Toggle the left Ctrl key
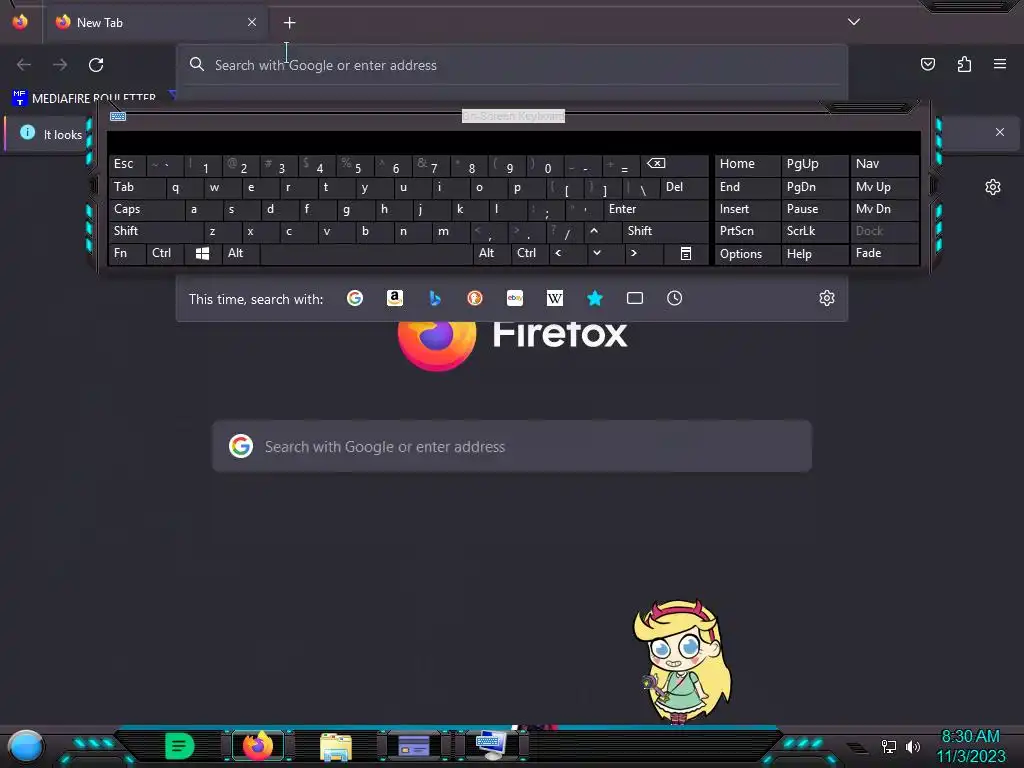Screen dimensions: 1024x768 tap(165, 253)
